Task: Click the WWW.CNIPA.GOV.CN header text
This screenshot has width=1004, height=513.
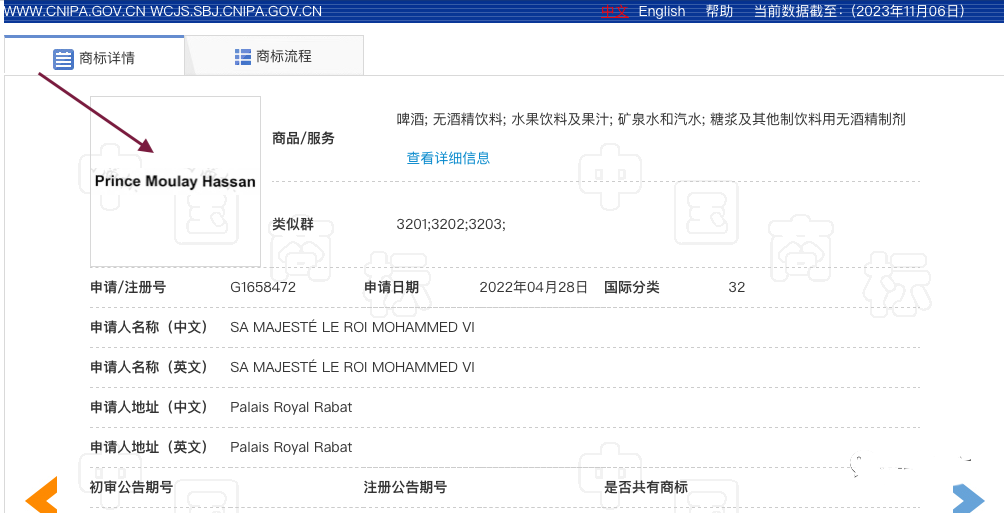Action: (74, 11)
